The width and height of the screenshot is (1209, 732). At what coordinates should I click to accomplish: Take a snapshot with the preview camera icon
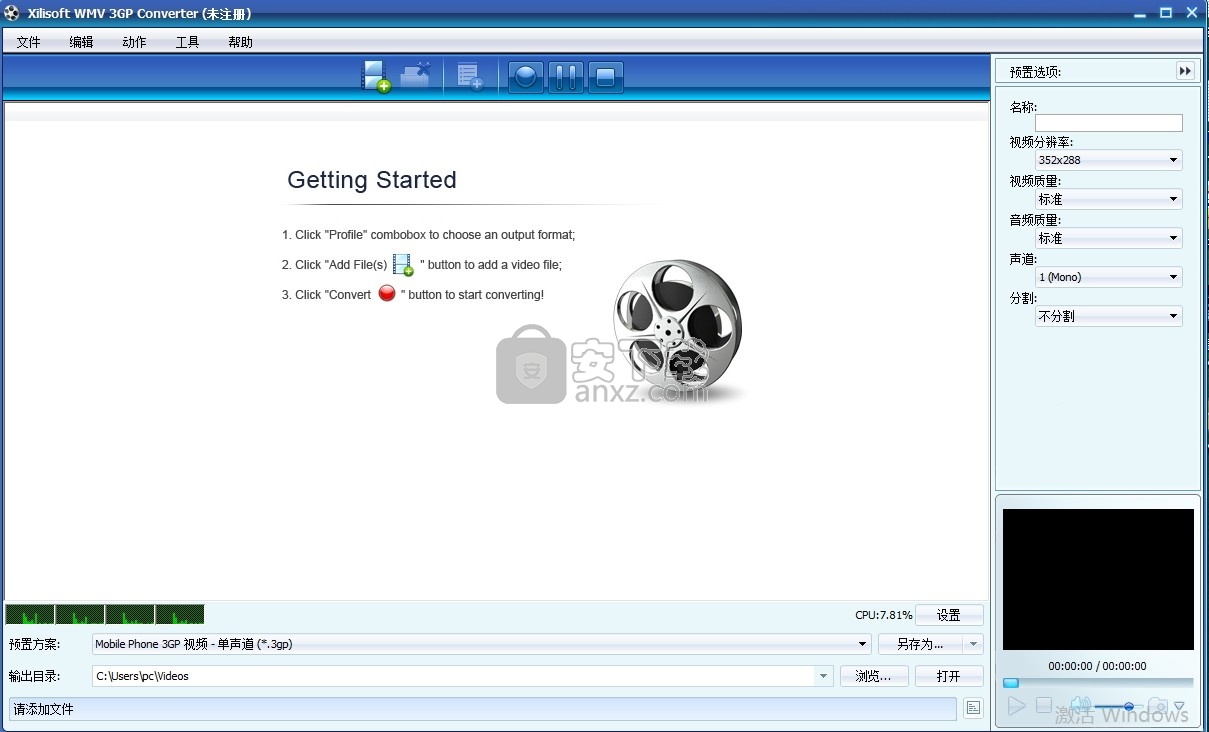click(1157, 706)
